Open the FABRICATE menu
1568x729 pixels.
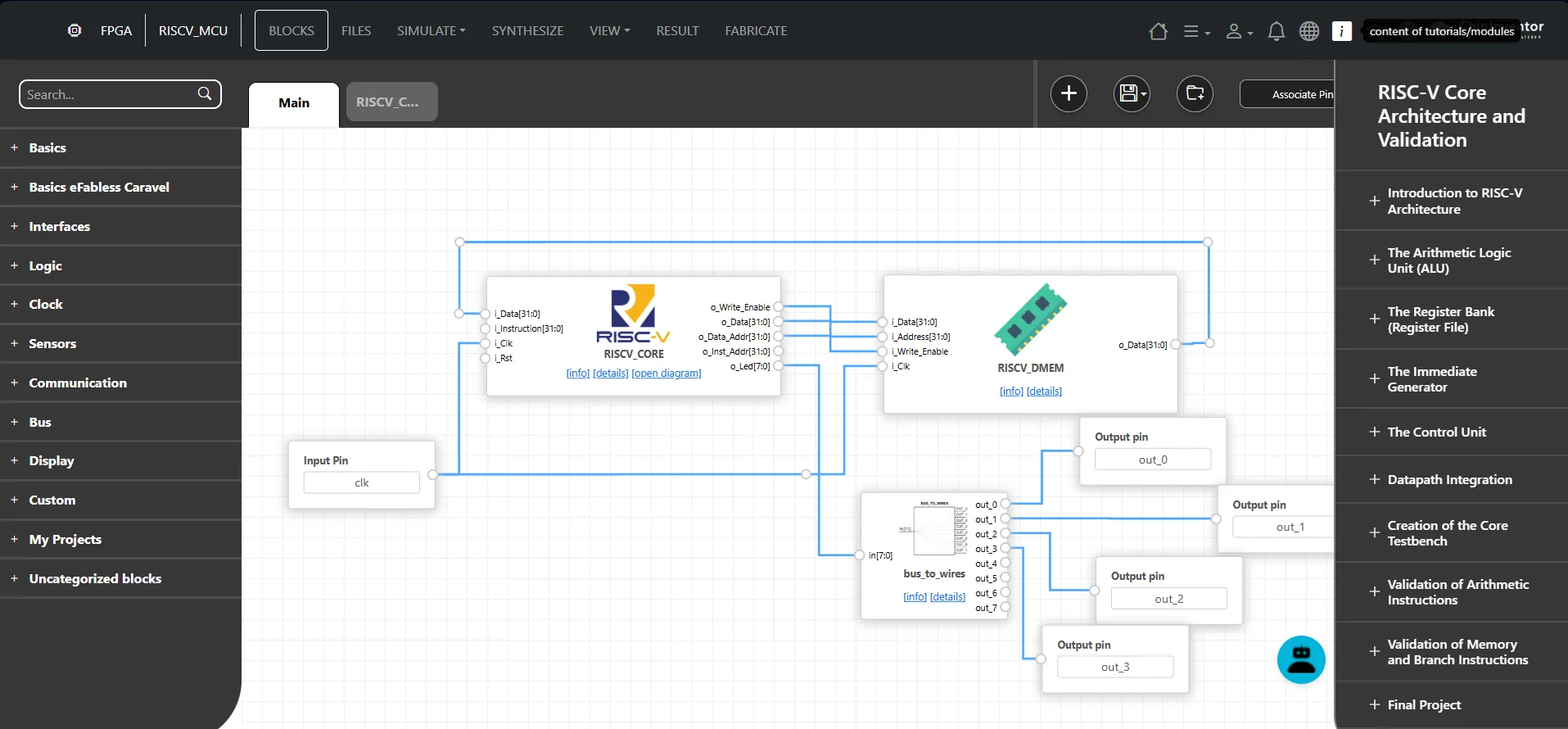click(756, 30)
